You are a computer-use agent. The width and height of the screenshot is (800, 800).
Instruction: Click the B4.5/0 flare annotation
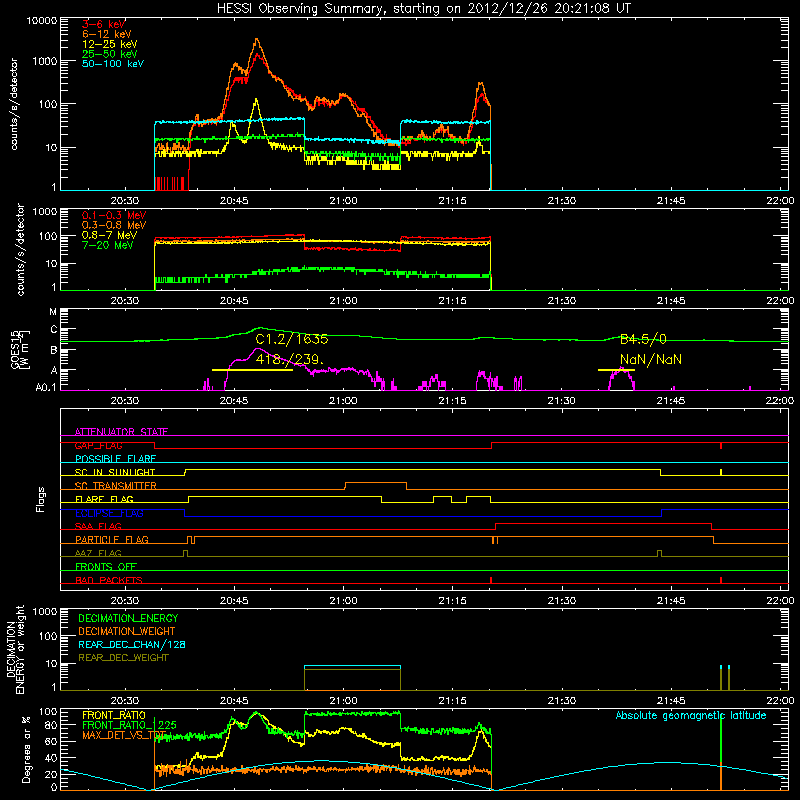pos(643,339)
